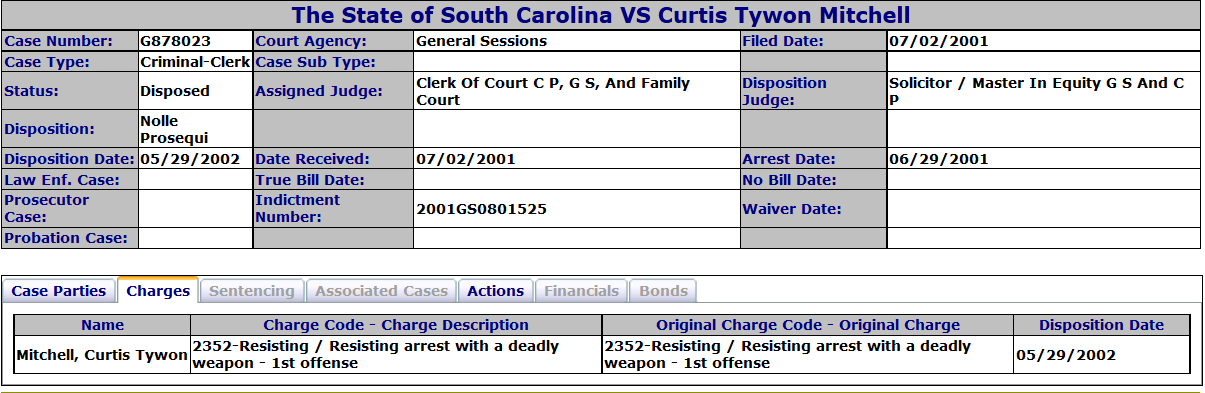This screenshot has width=1205, height=393.
Task: Select the Charges tab
Action: point(158,291)
